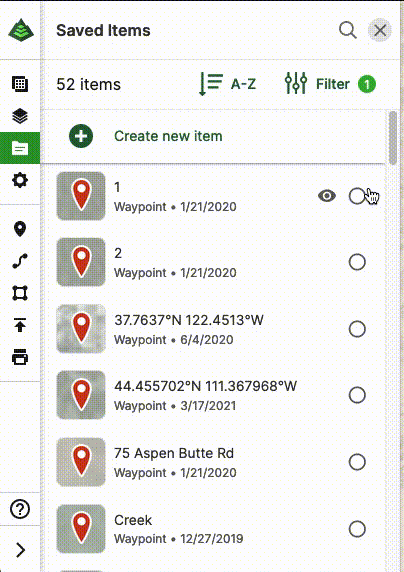Open the help question mark icon
Image resolution: width=404 pixels, height=572 pixels.
20,509
